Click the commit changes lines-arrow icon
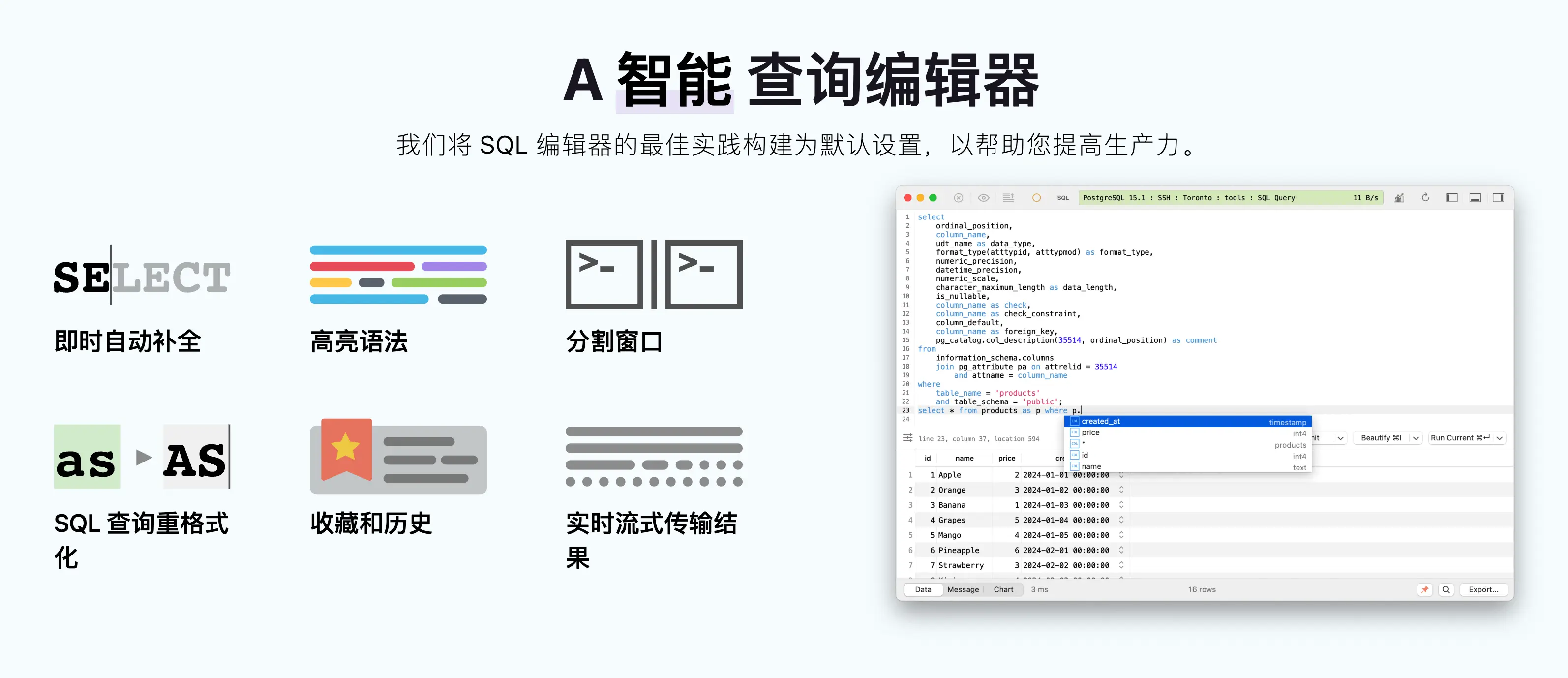This screenshot has height=678, width=1568. (1008, 197)
